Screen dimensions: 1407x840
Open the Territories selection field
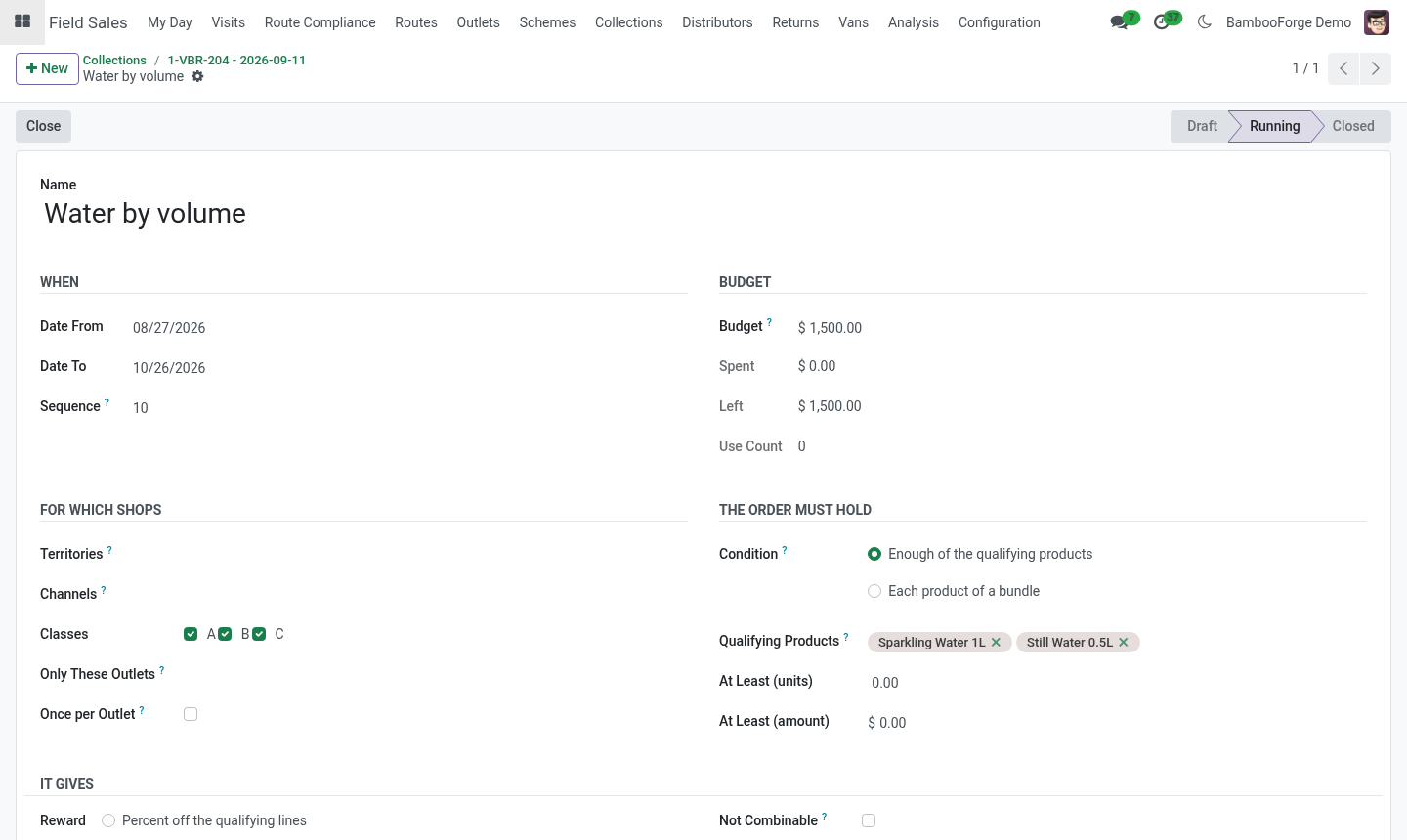coord(435,554)
